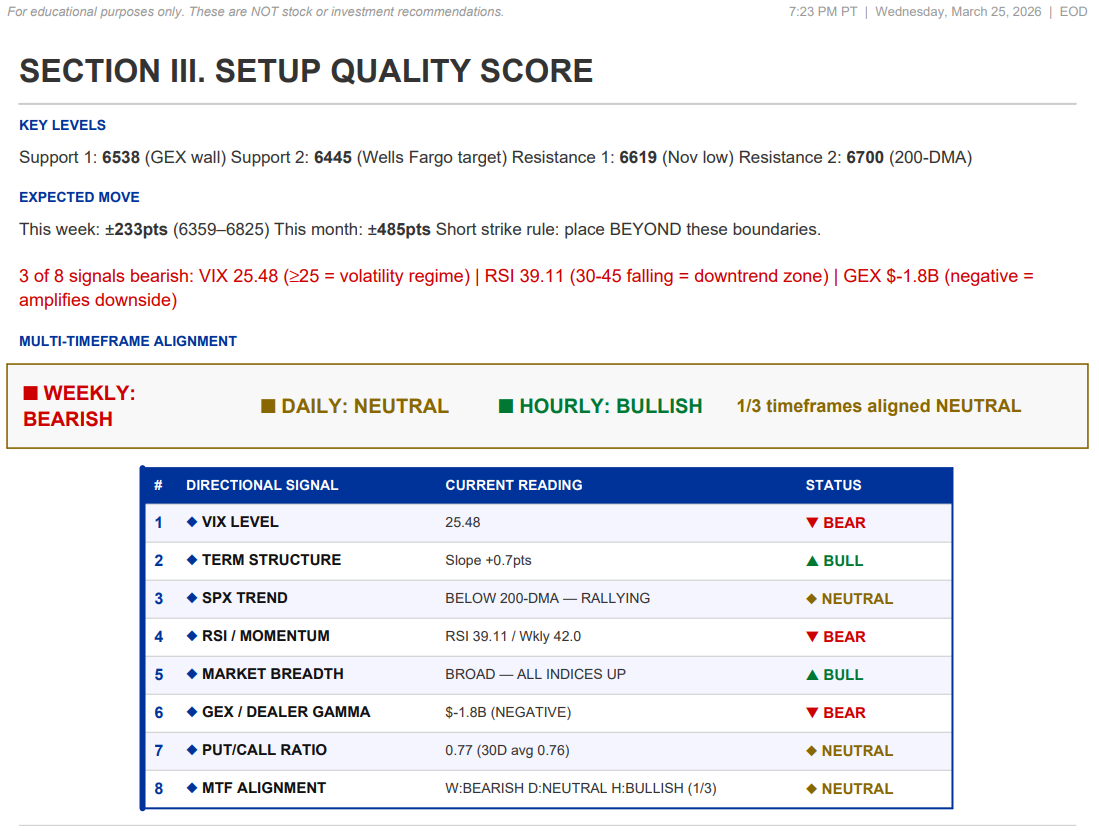Image resolution: width=1099 pixels, height=831 pixels.
Task: Click the red bear arrow for GEX / DEALER GAMMA
Action: pos(813,713)
